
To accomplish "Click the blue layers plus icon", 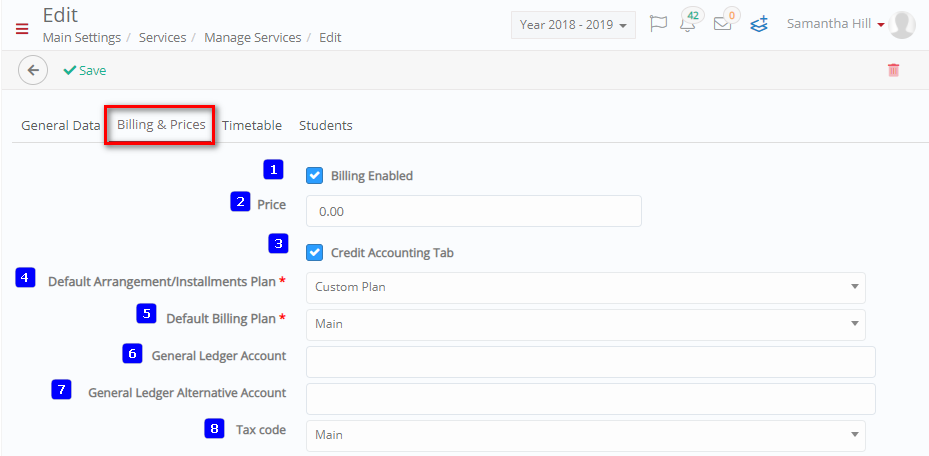I will pyautogui.click(x=759, y=24).
